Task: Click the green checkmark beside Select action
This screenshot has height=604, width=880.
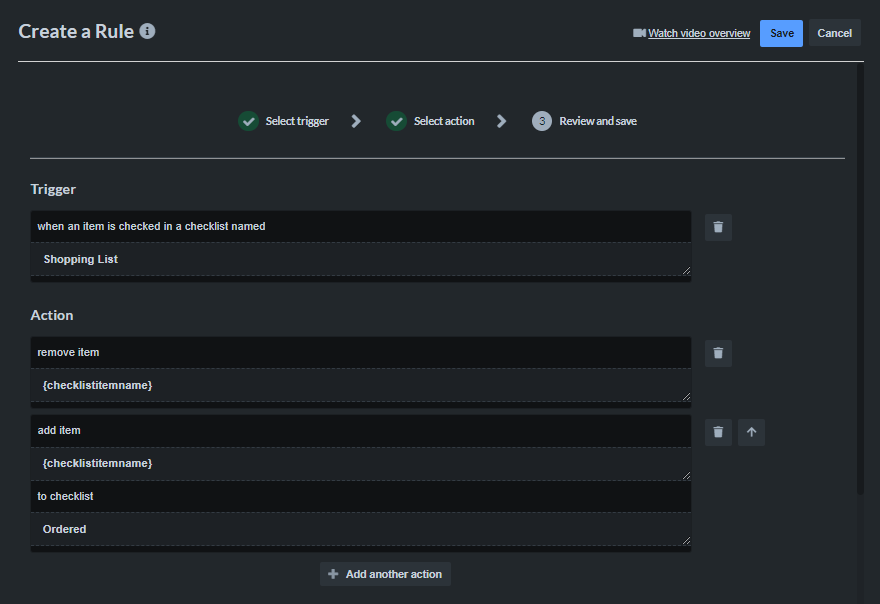Action: [x=396, y=121]
